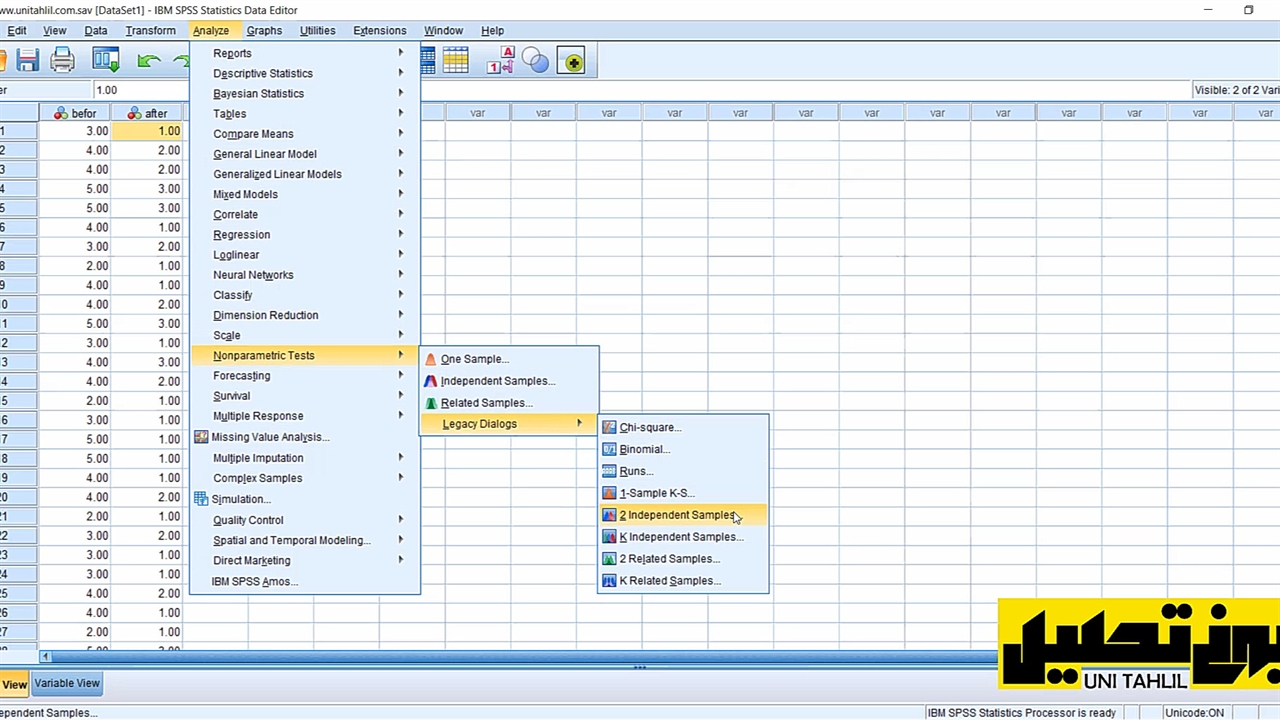Open Missing Value Analysis from the menu
This screenshot has width=1280, height=720.
click(x=270, y=437)
